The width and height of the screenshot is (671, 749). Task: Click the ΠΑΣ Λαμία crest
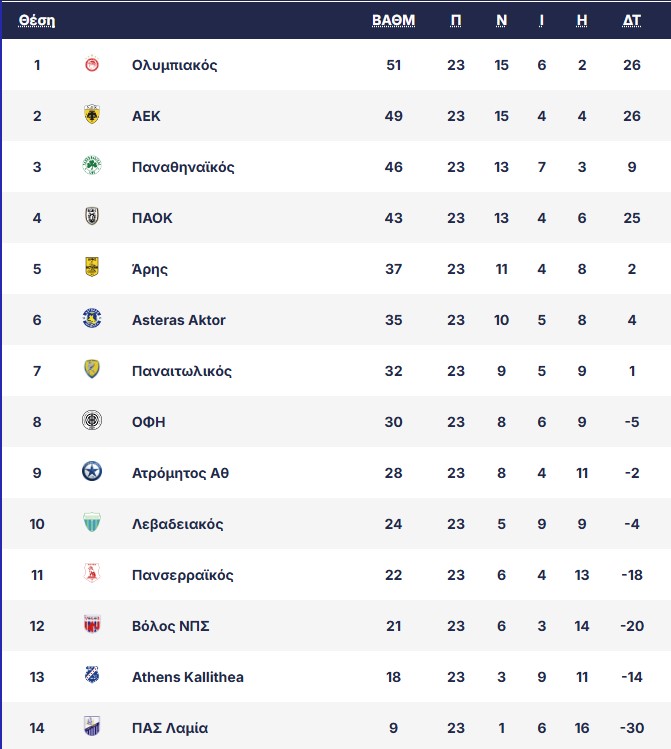tap(92, 727)
